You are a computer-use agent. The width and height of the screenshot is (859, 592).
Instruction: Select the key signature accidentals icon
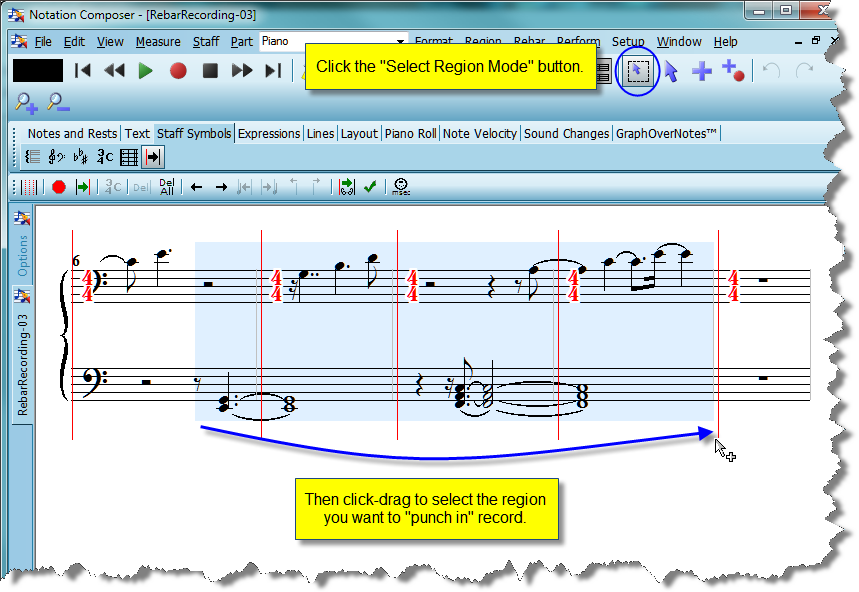[x=81, y=157]
